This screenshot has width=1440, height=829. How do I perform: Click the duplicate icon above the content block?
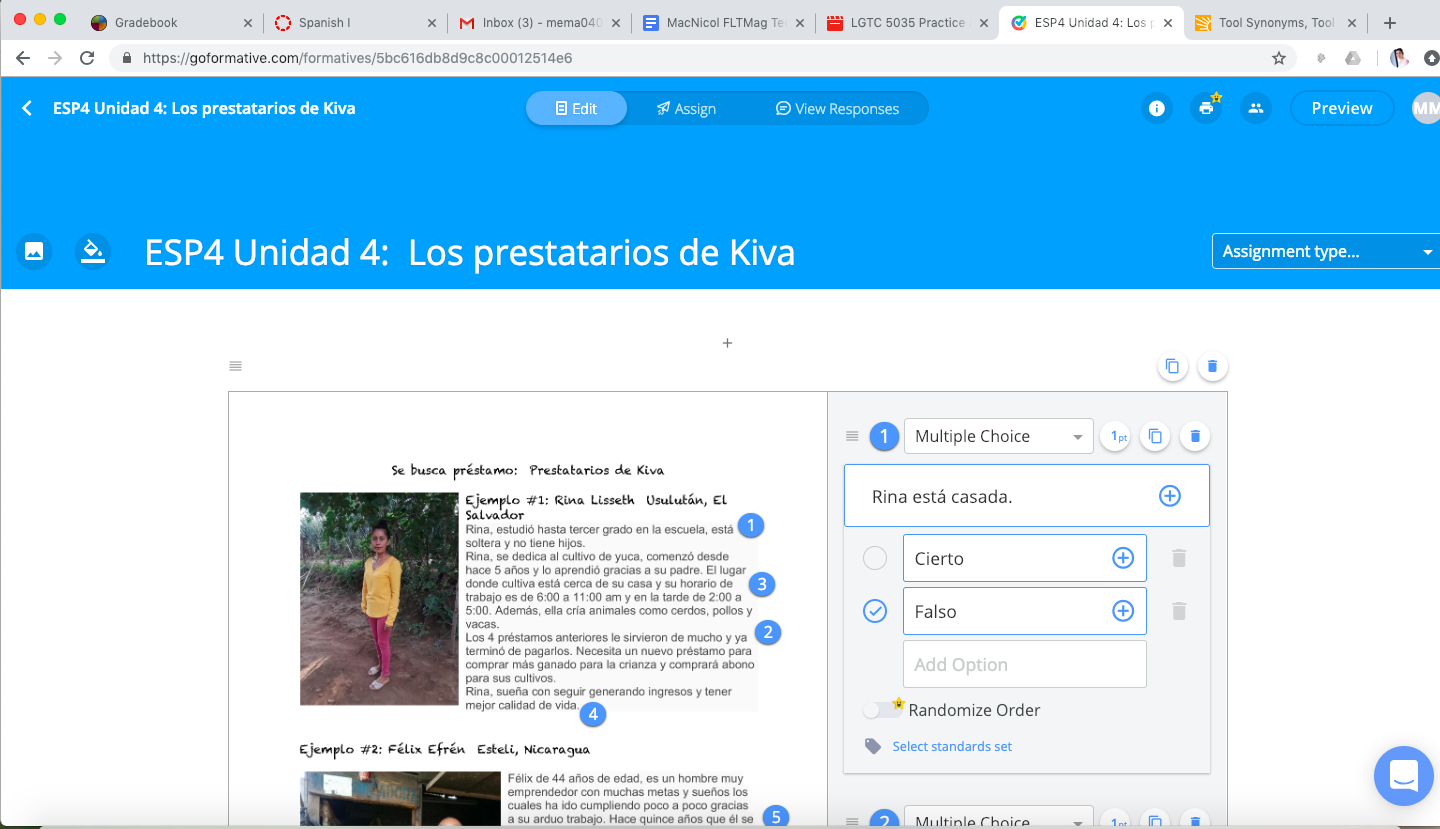coord(1172,366)
